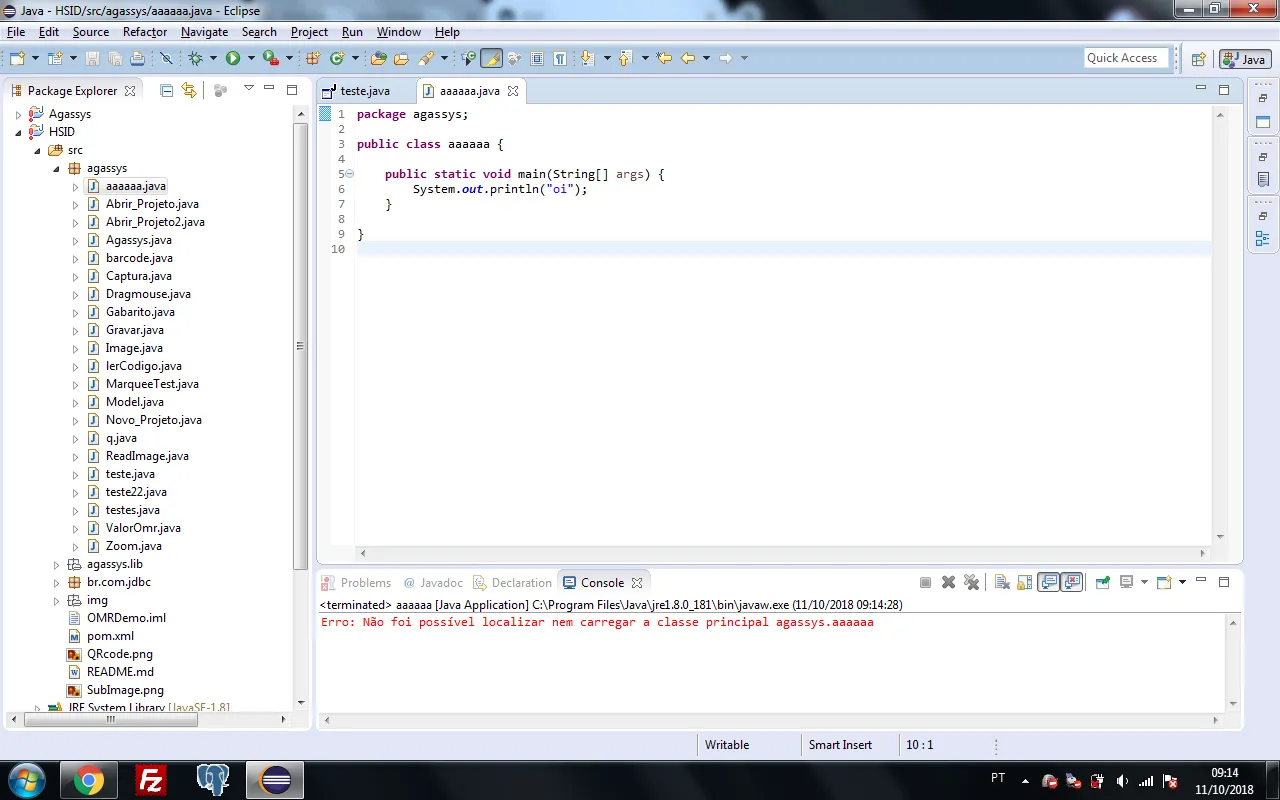Expand the Agassys project node
The width and height of the screenshot is (1280, 800).
(x=18, y=114)
